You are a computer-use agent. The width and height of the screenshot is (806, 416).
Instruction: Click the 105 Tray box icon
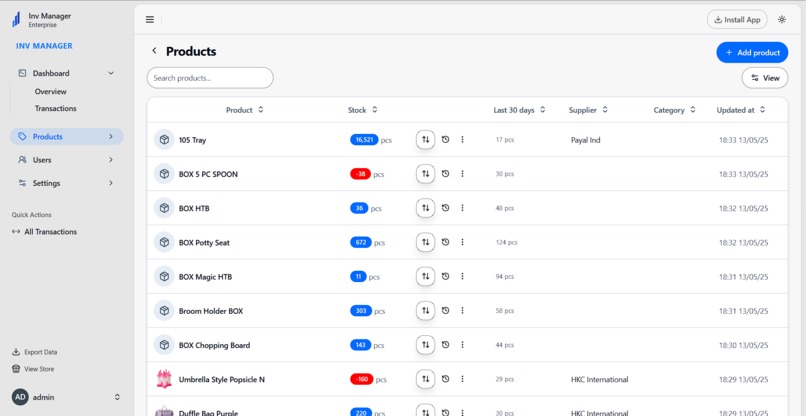(164, 139)
